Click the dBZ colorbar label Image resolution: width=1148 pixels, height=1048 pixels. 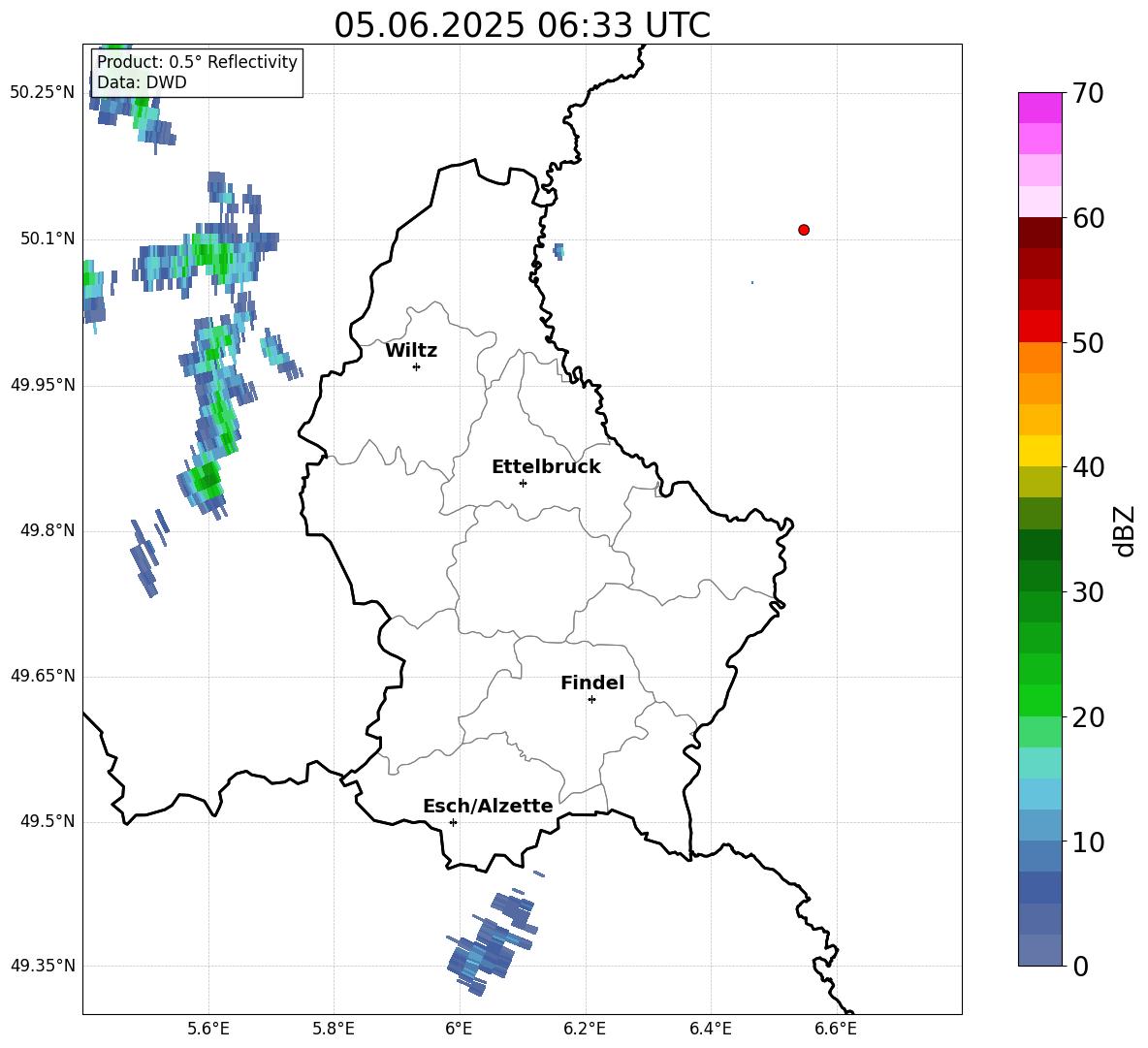(x=1124, y=530)
